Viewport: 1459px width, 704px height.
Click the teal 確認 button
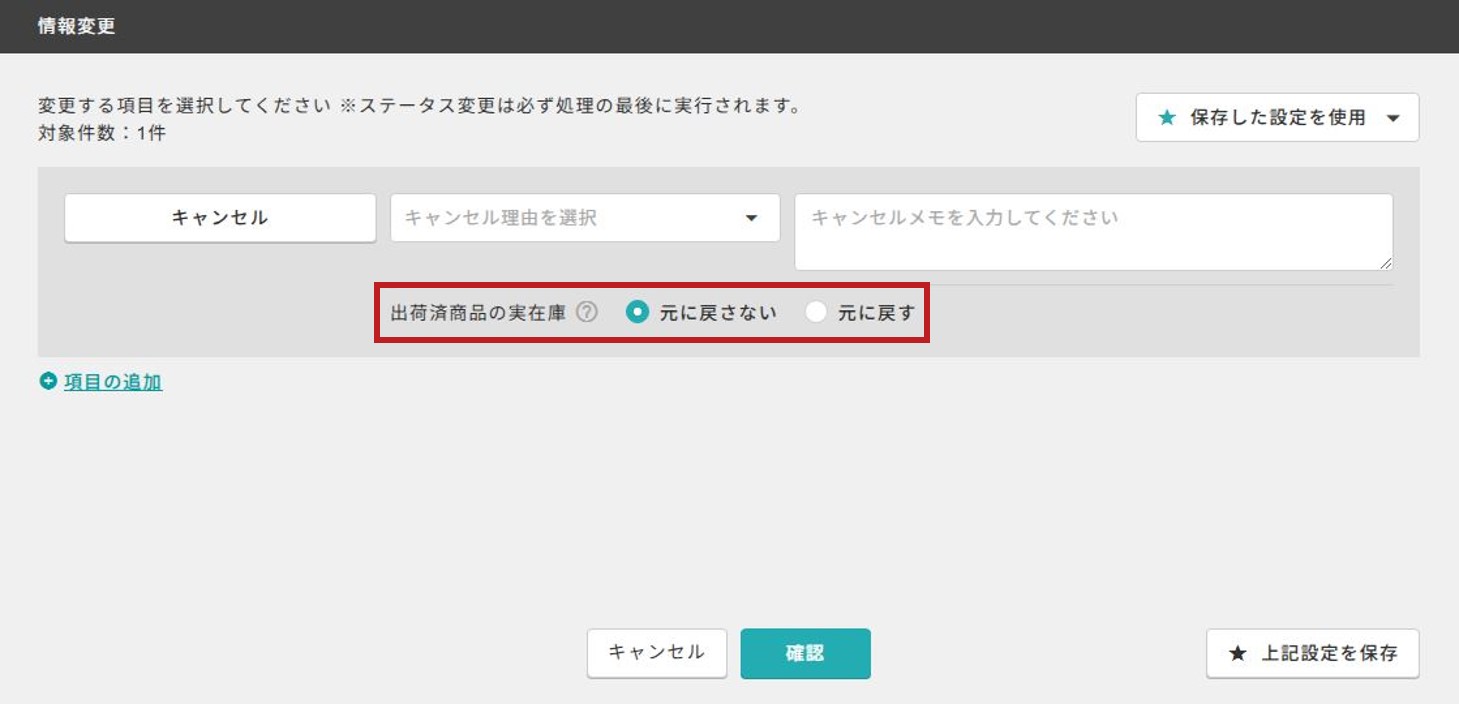point(805,653)
